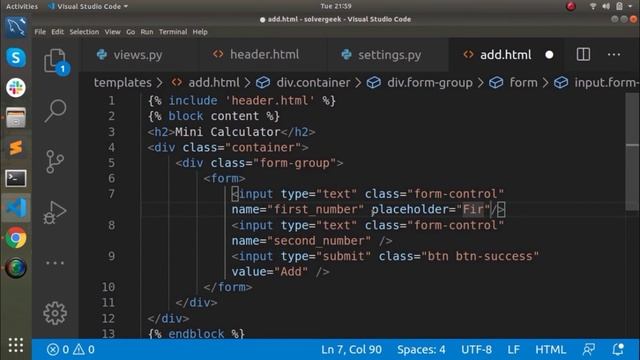The image size is (640, 360).
Task: Open Activities overview
Action: click(x=22, y=6)
